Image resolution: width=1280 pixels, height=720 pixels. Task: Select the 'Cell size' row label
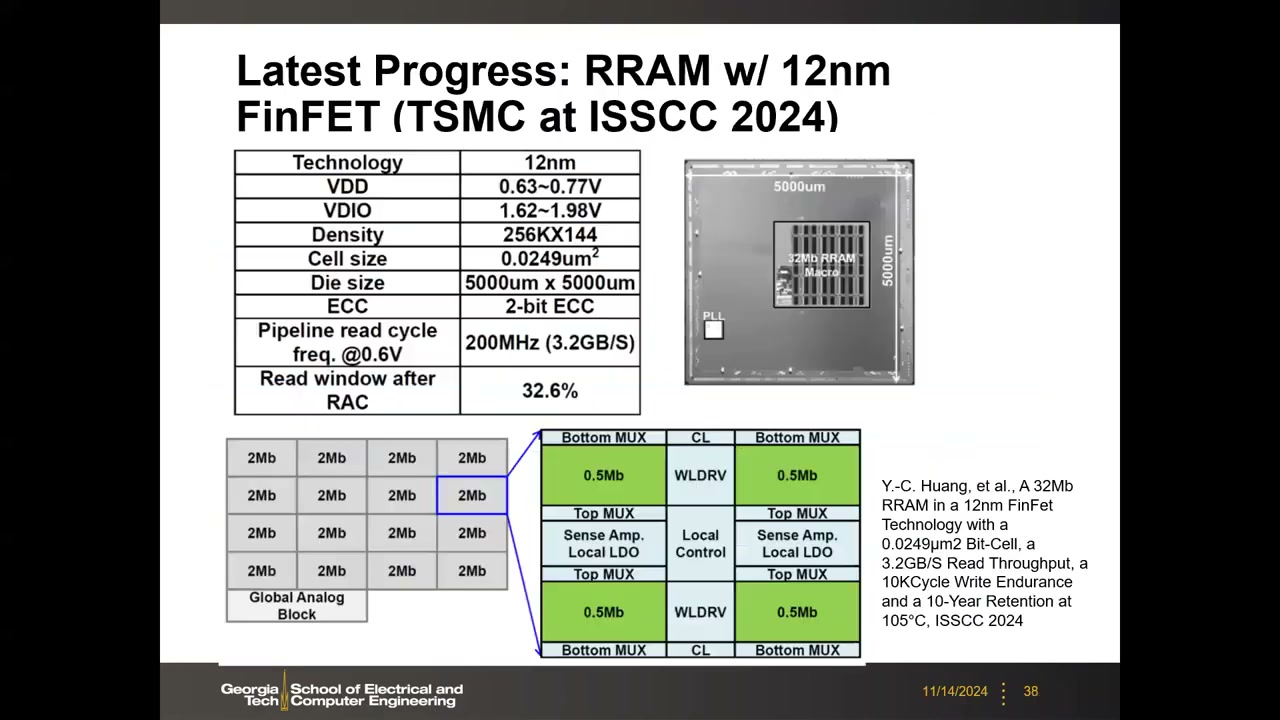(x=347, y=259)
